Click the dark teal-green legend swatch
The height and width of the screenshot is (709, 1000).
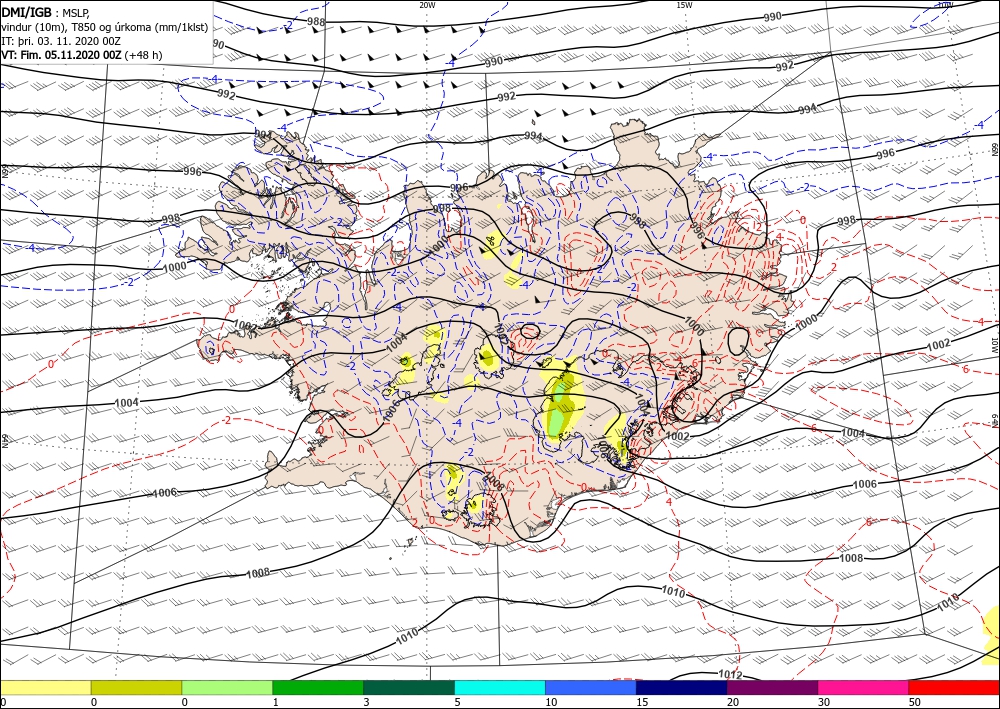click(x=409, y=687)
